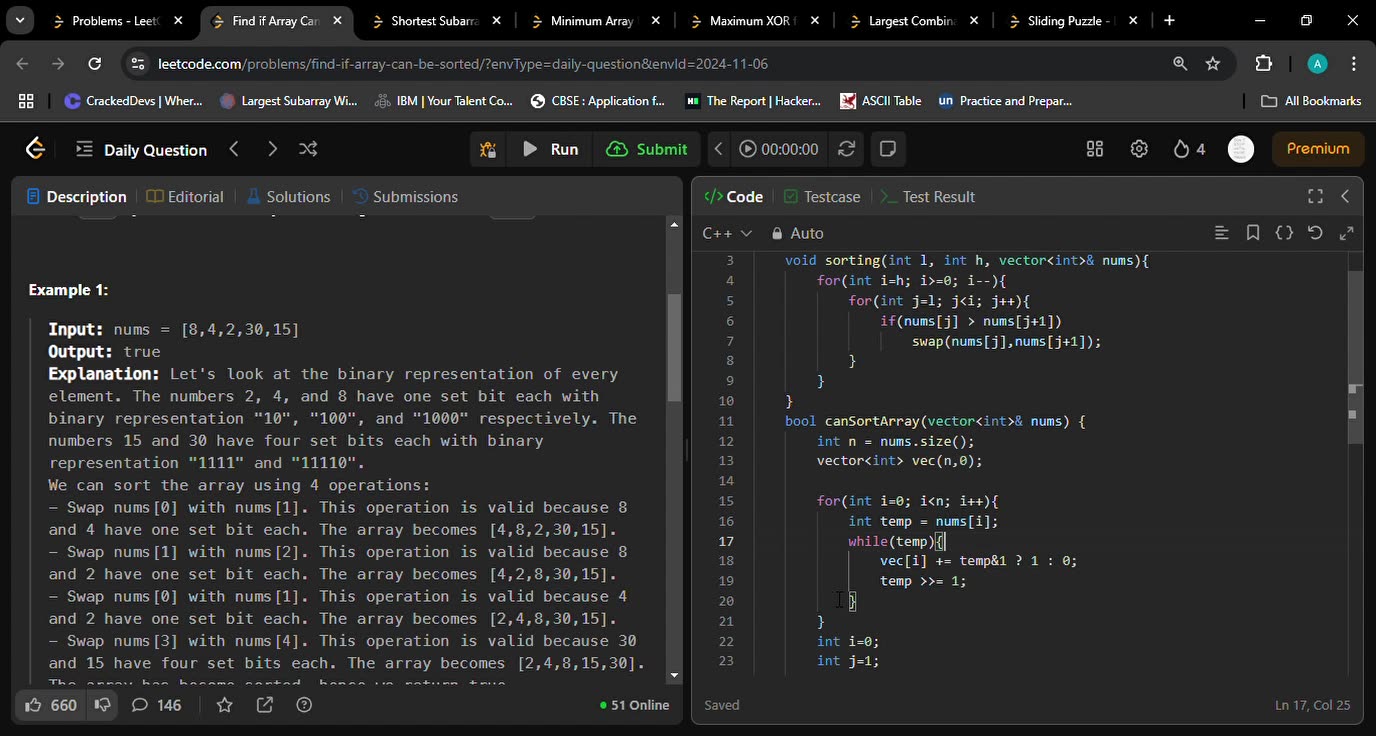
Task: Reset the timer with refresh icon
Action: pyautogui.click(x=846, y=149)
